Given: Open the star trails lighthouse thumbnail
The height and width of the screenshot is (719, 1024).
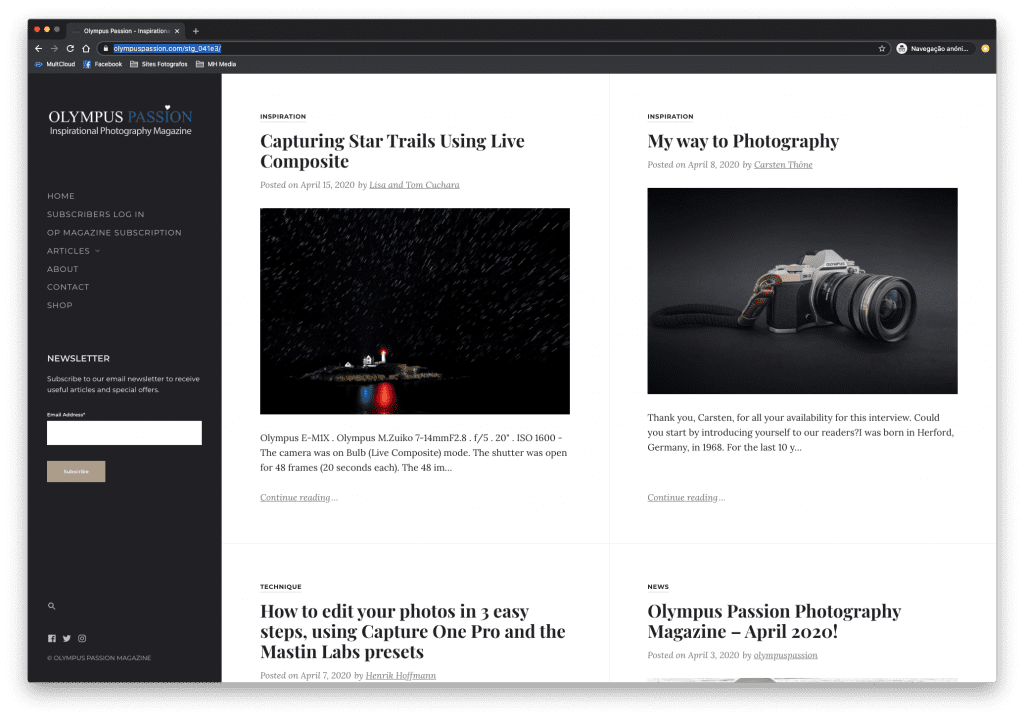Looking at the screenshot, I should pyautogui.click(x=415, y=311).
